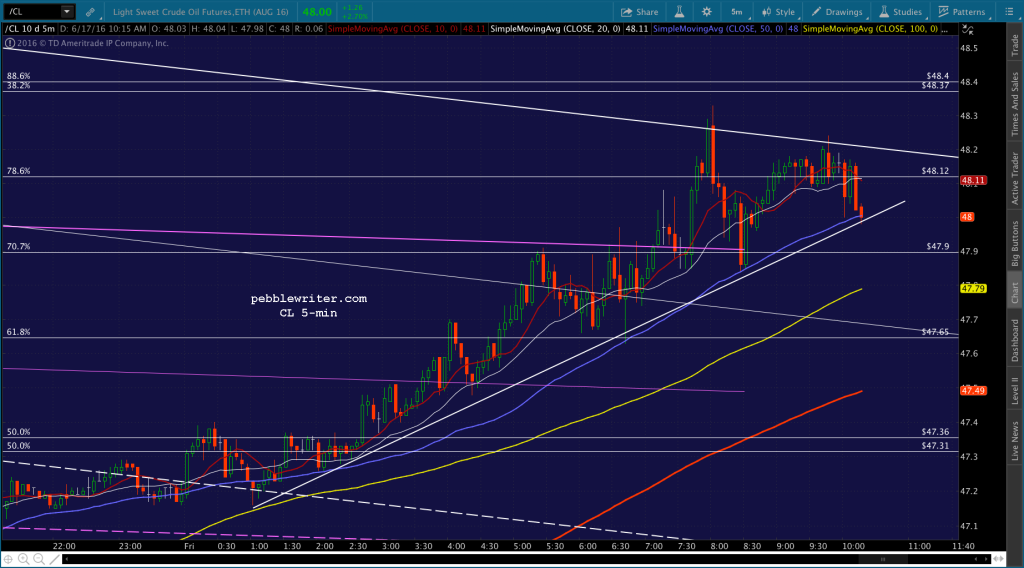Click the right scroll arrow at scrollbar end
The height and width of the screenshot is (568, 1024).
pos(986,559)
